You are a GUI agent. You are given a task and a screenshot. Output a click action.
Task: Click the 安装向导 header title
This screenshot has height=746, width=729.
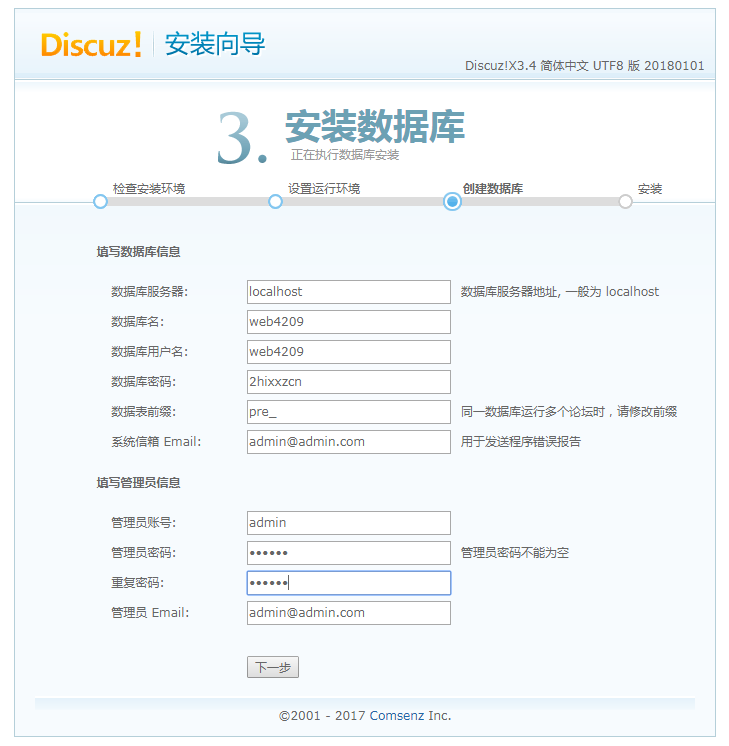click(x=215, y=45)
